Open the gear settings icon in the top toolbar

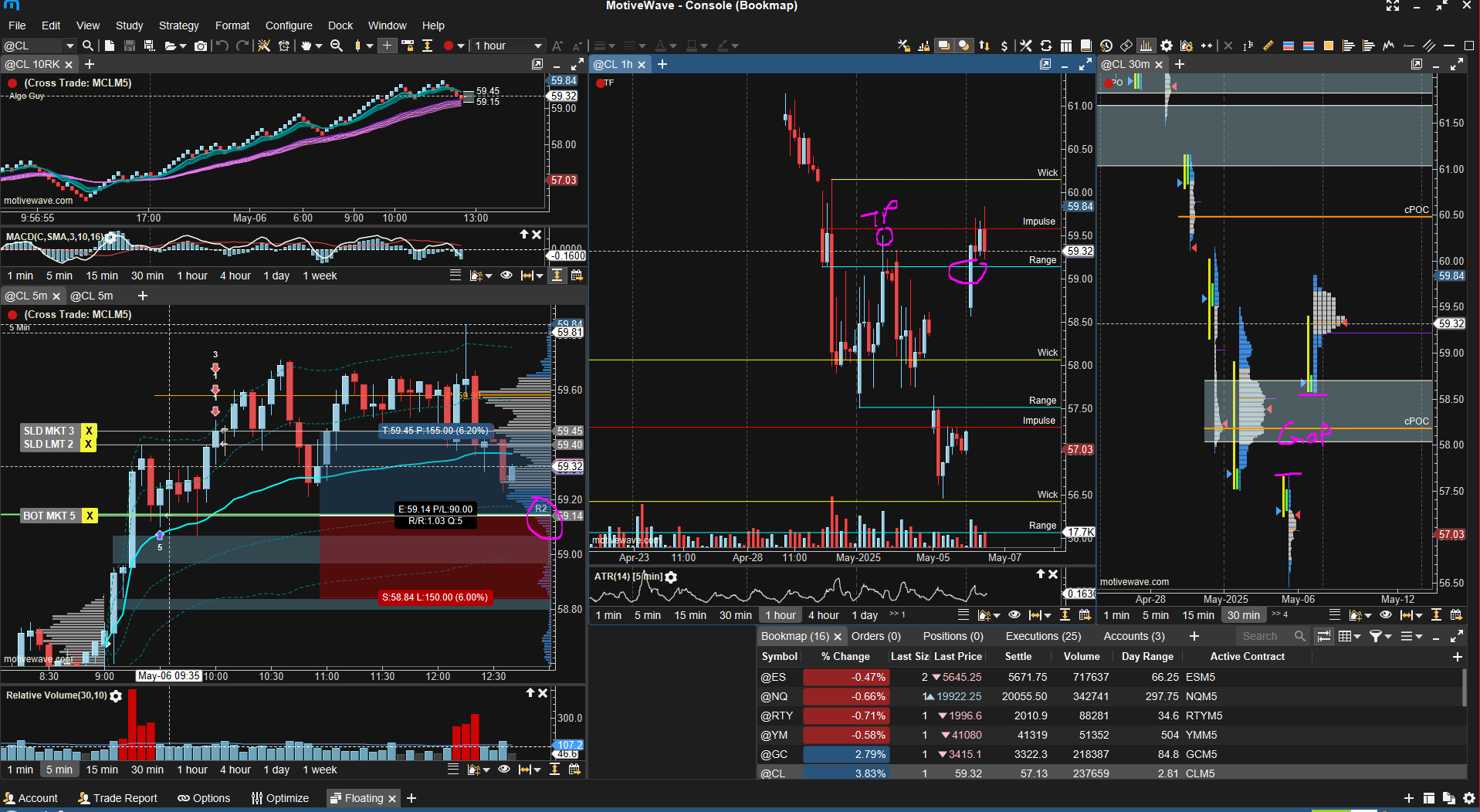point(1167,46)
